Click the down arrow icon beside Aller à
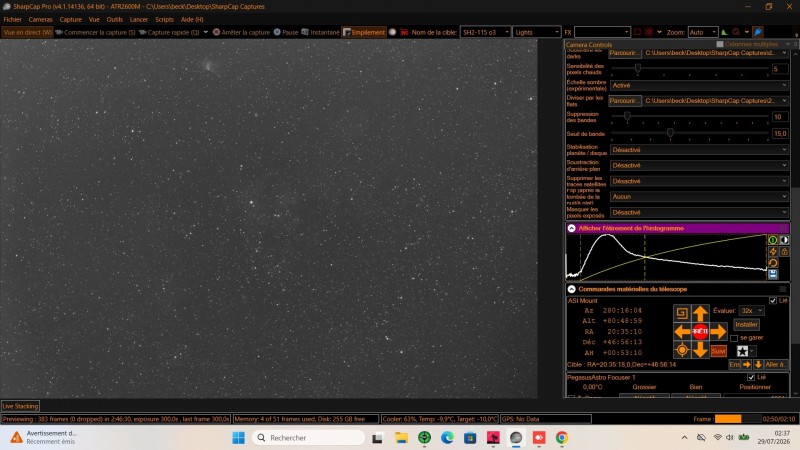 coord(758,364)
